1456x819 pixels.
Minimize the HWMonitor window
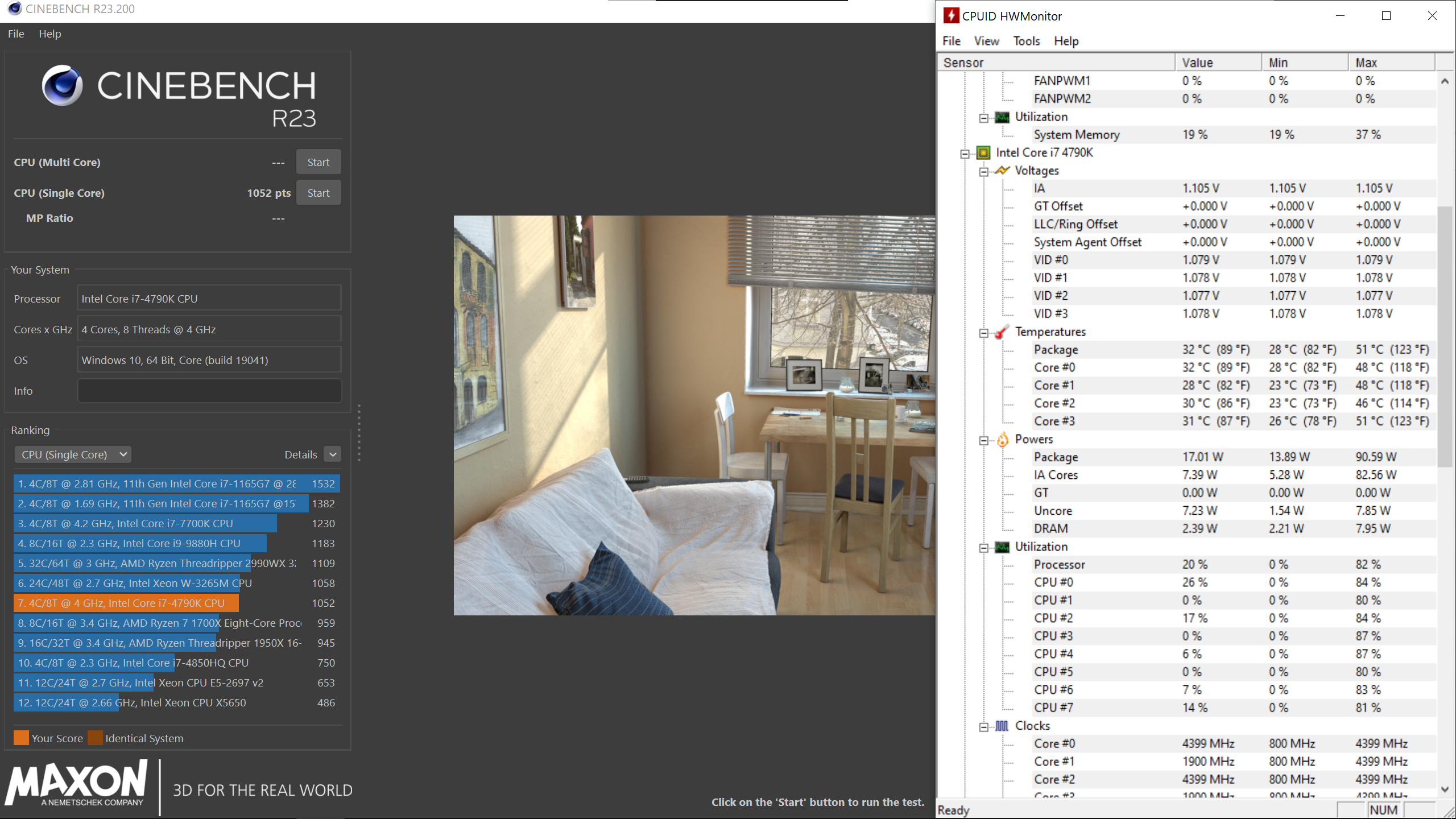pos(1340,16)
